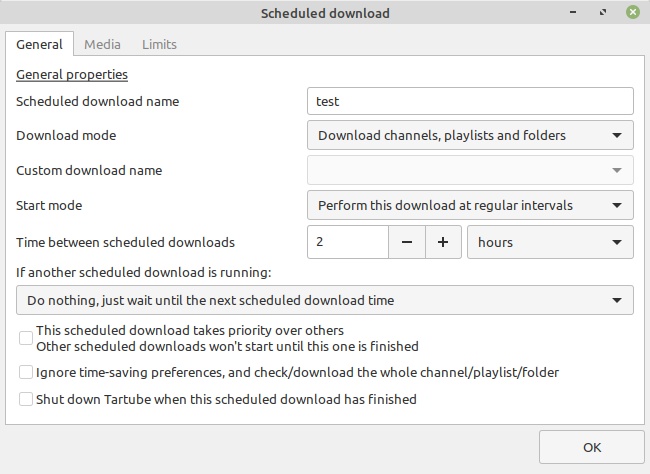Confirm settings with the OK button
This screenshot has height=474, width=650.
[x=592, y=447]
